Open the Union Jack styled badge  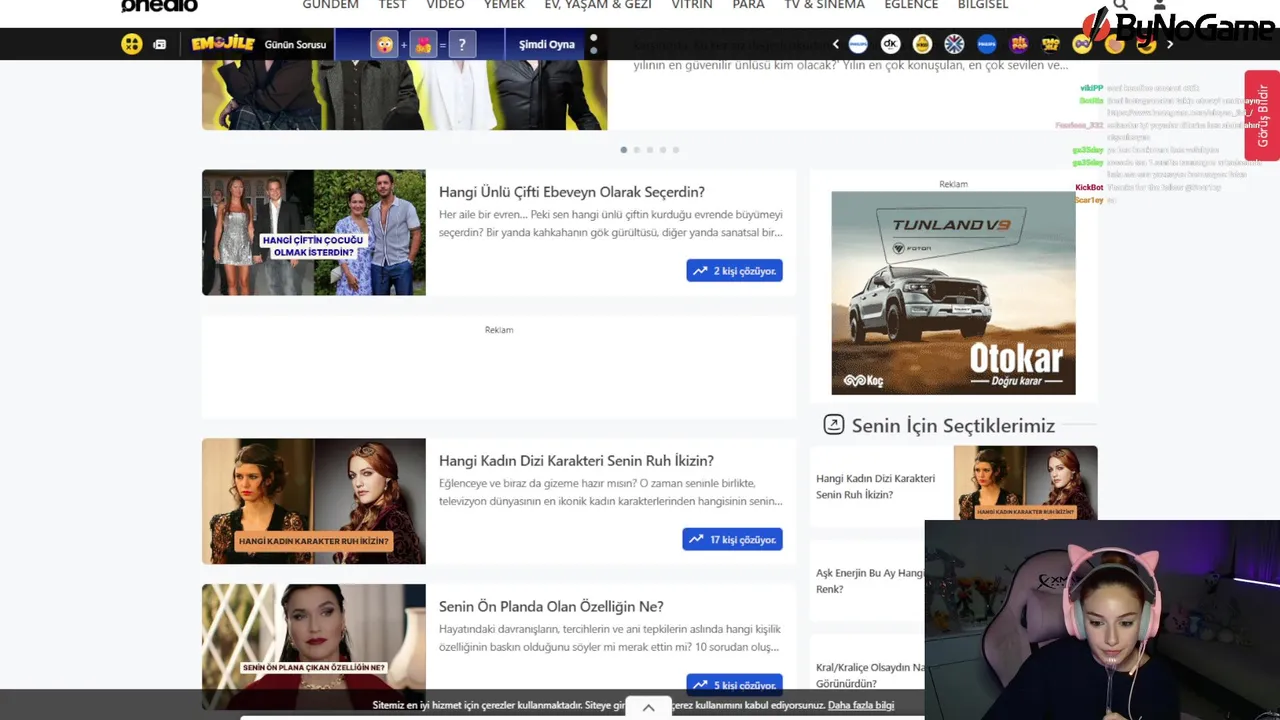click(955, 44)
